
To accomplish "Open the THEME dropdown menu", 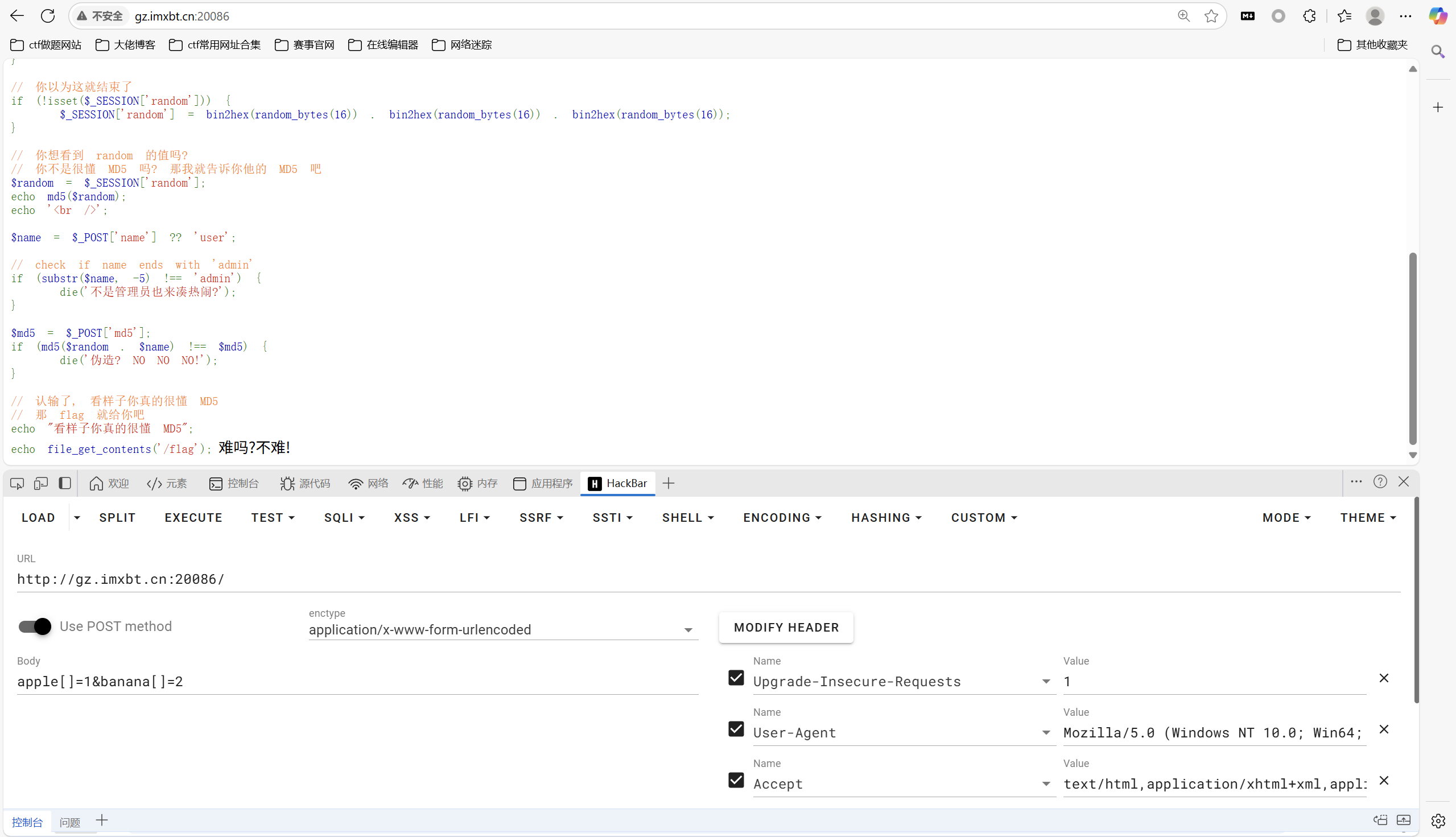I will 1367,518.
